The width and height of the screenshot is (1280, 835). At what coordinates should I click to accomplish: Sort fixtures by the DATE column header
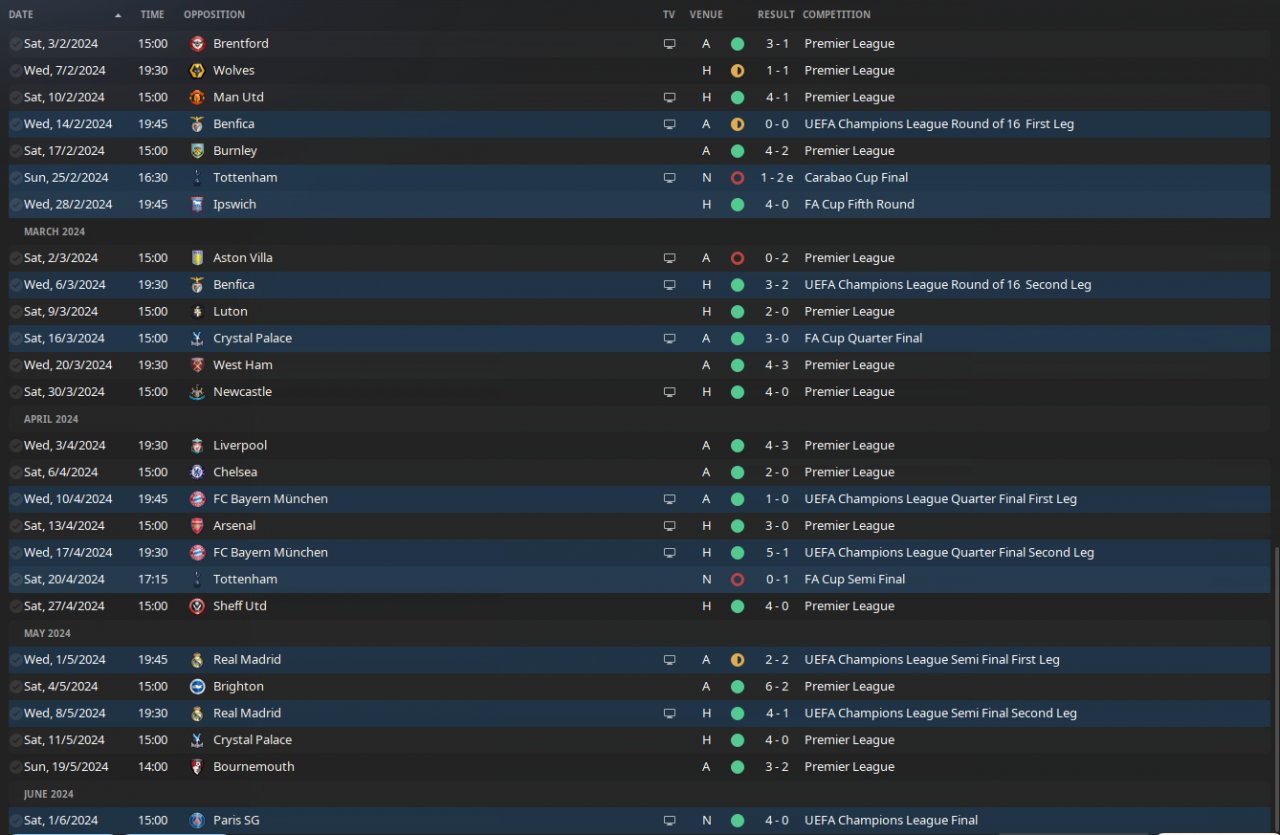tap(21, 15)
